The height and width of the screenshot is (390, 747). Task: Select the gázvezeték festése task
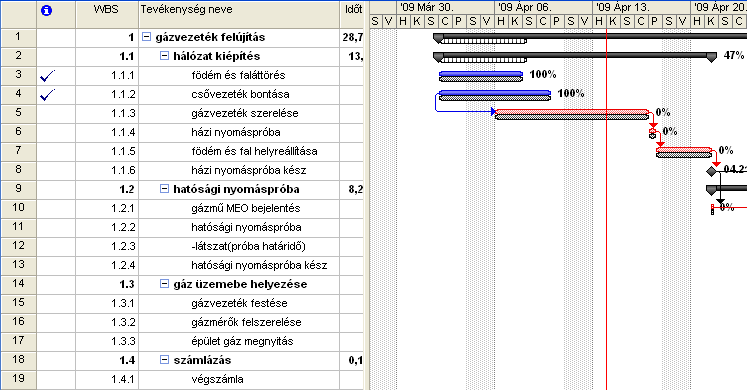click(239, 303)
